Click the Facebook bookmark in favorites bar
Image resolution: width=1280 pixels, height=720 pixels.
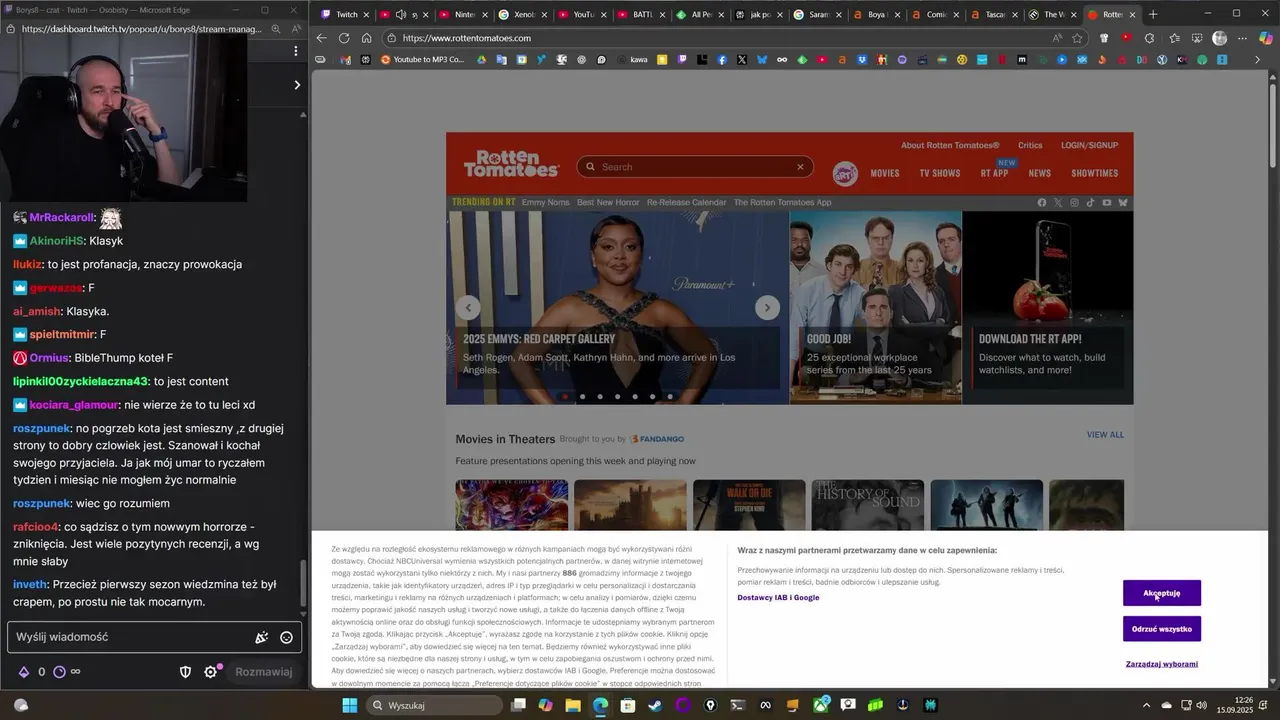pos(722,60)
